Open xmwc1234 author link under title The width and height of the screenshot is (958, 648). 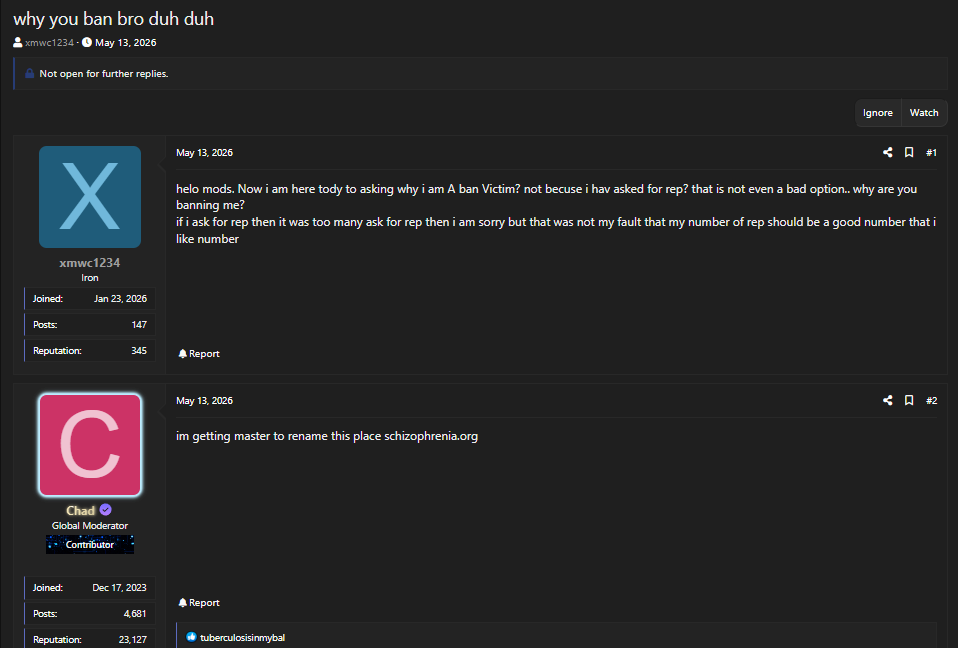(x=49, y=42)
